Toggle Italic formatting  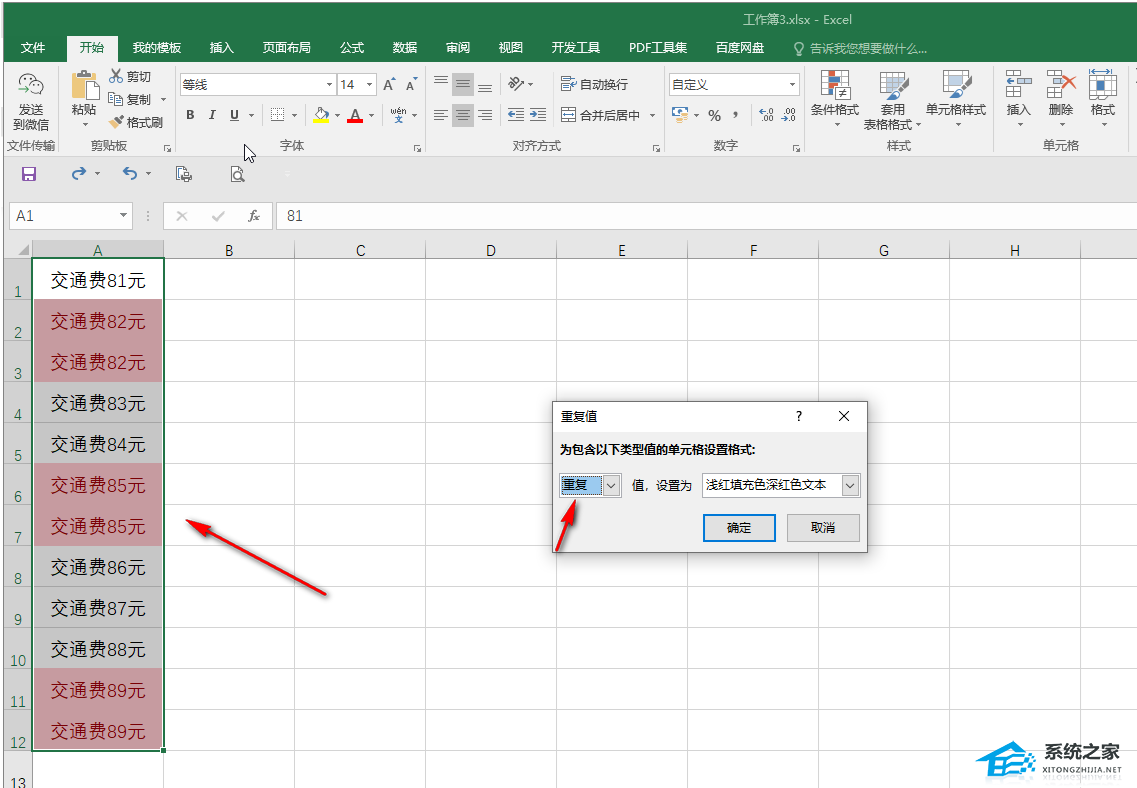(212, 116)
